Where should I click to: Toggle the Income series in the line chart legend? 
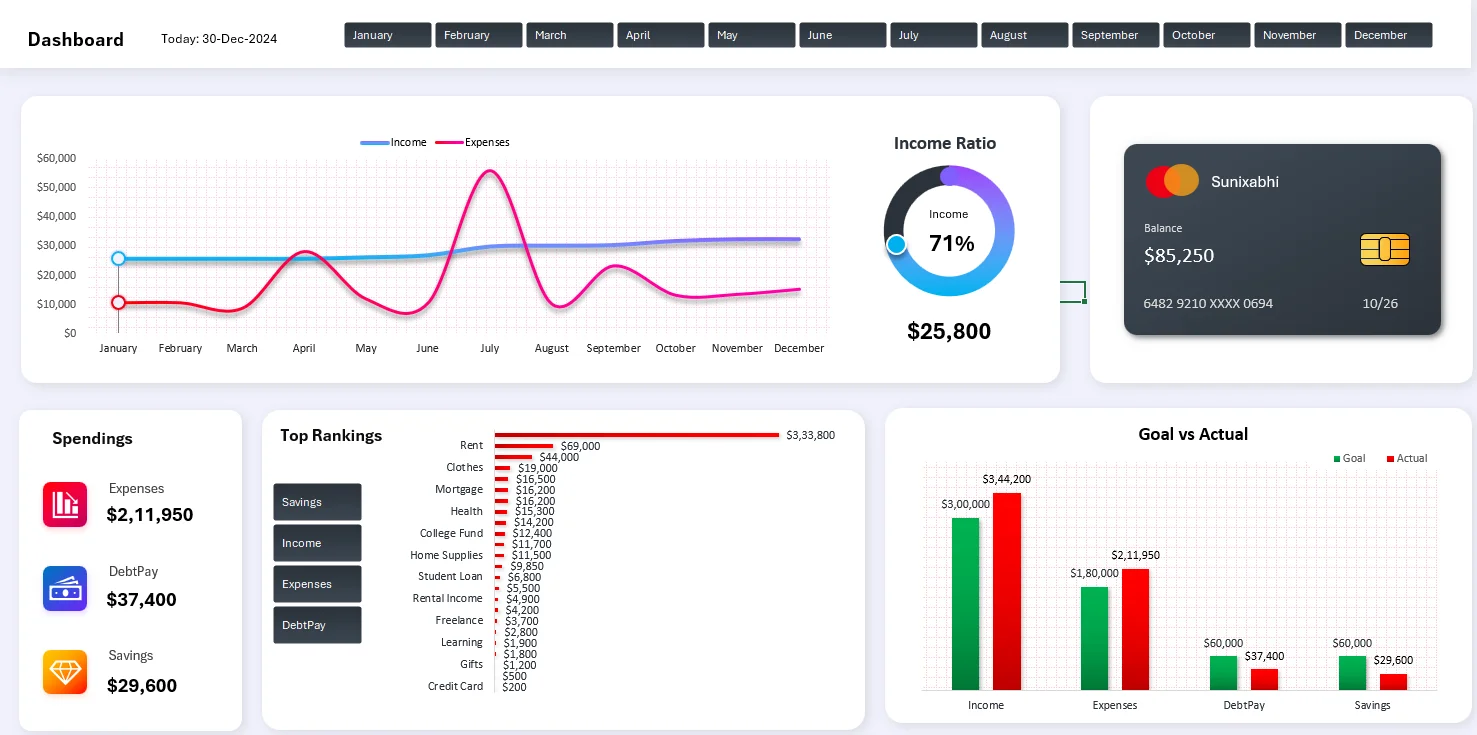tap(394, 142)
